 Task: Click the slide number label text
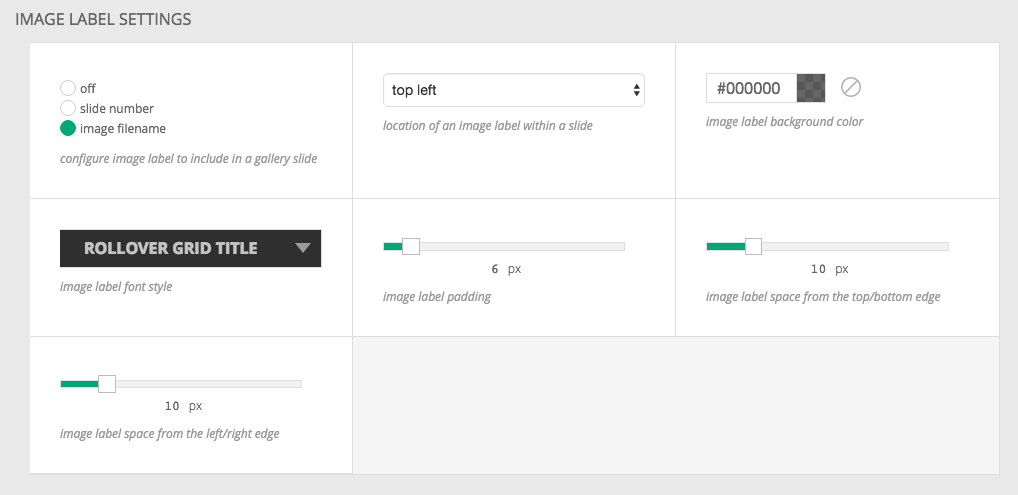[117, 108]
